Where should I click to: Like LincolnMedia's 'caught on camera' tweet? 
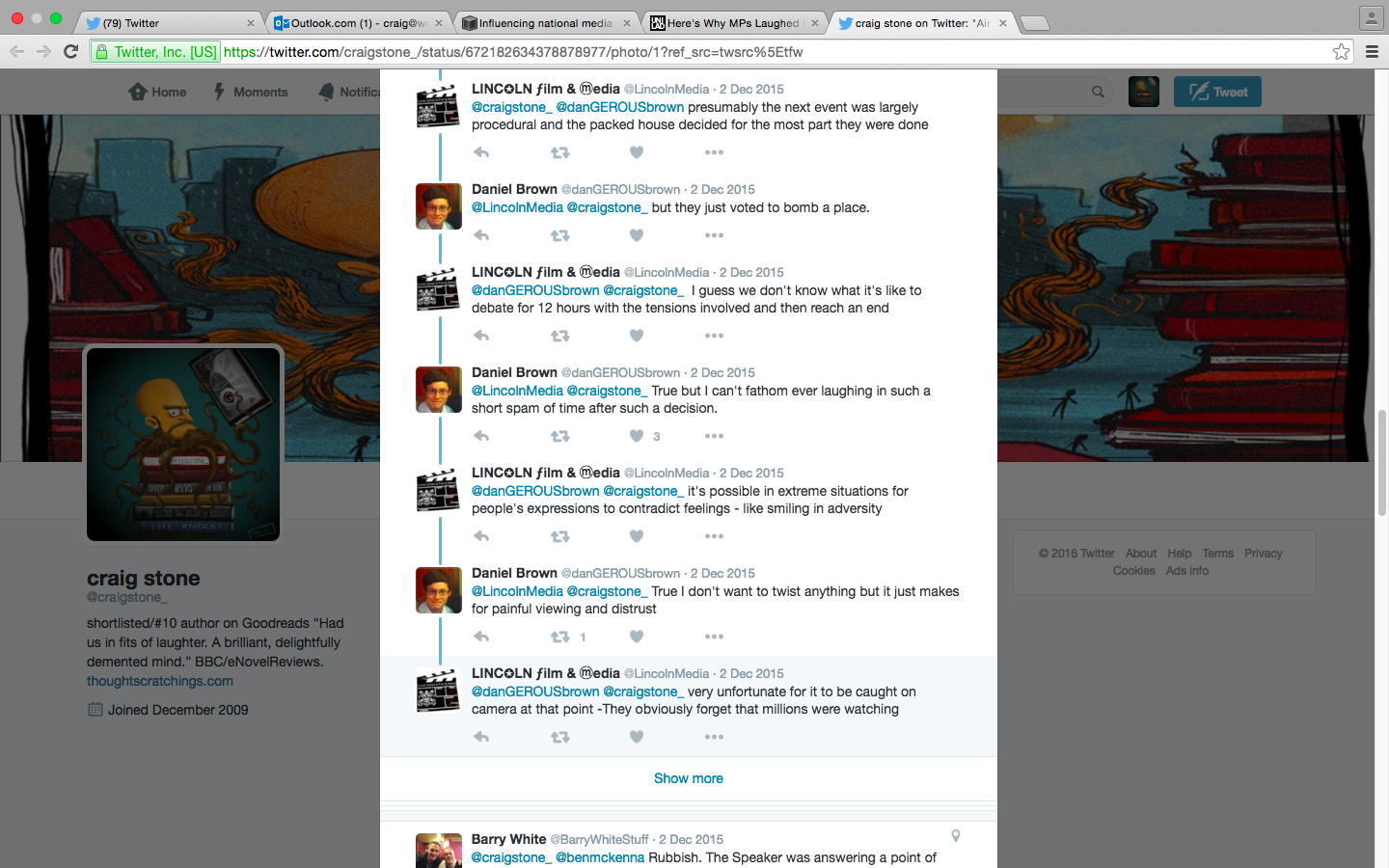tap(637, 737)
